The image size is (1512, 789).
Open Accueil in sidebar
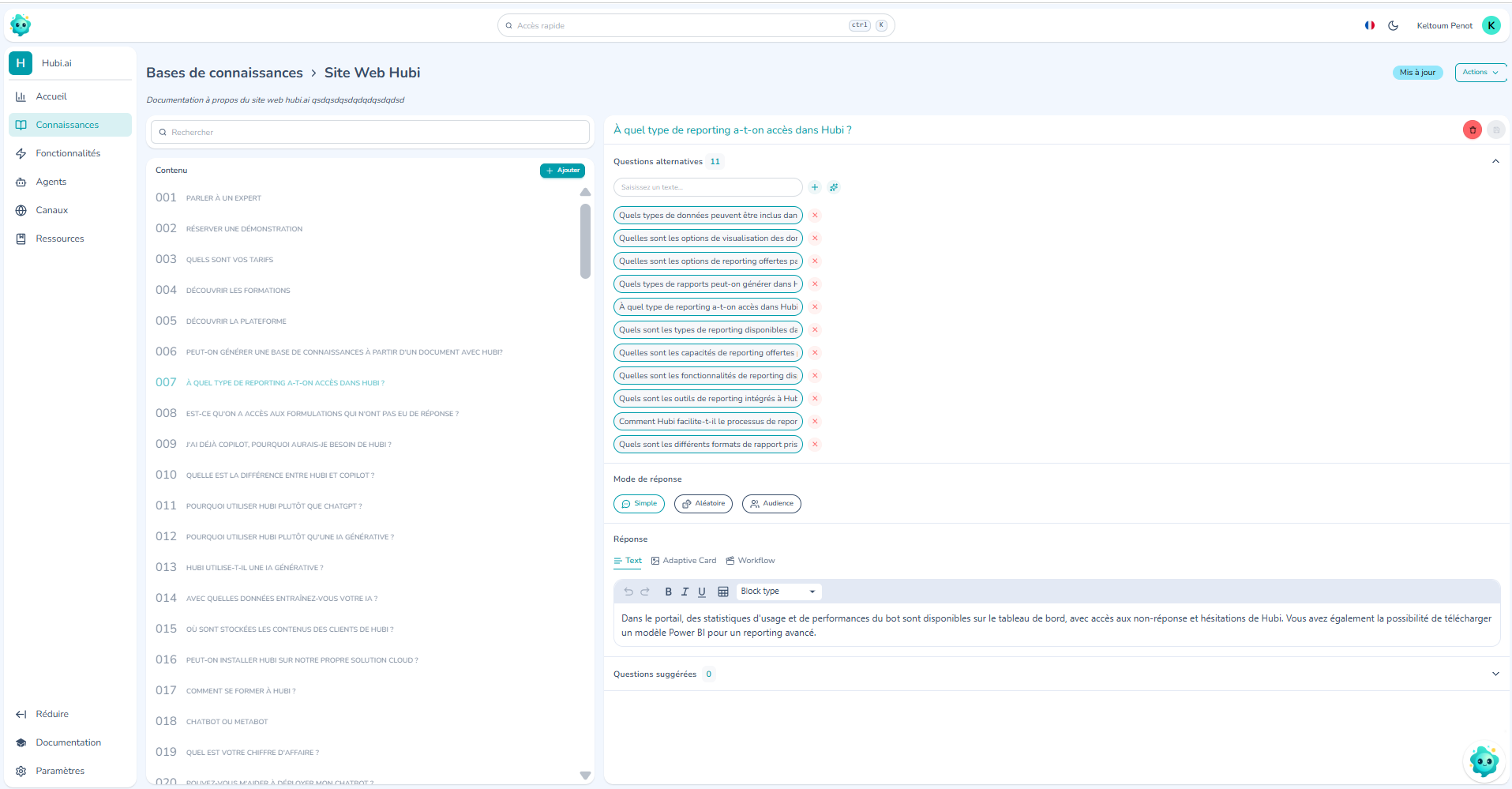coord(70,96)
